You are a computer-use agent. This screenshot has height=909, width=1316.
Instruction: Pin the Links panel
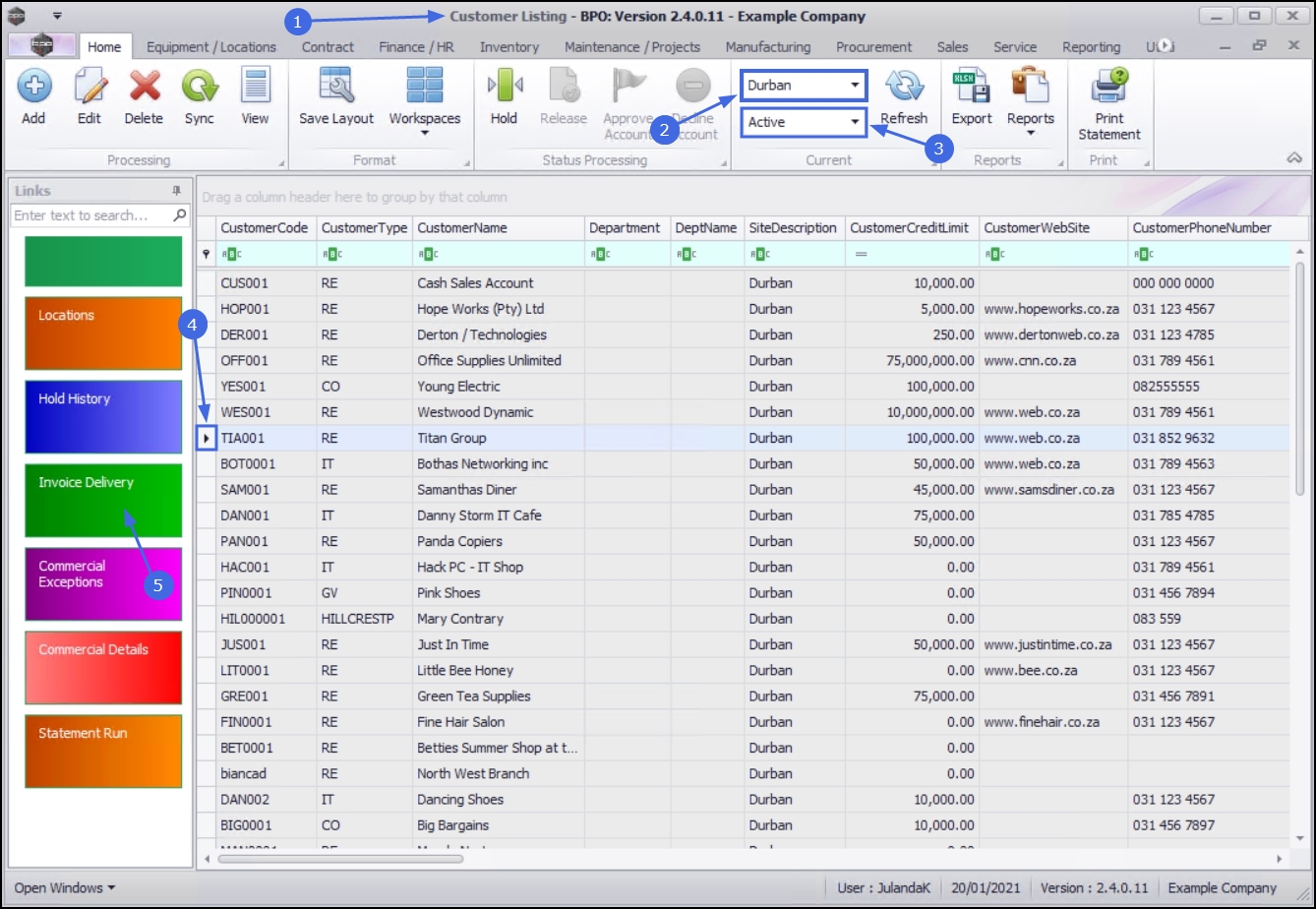pos(176,191)
